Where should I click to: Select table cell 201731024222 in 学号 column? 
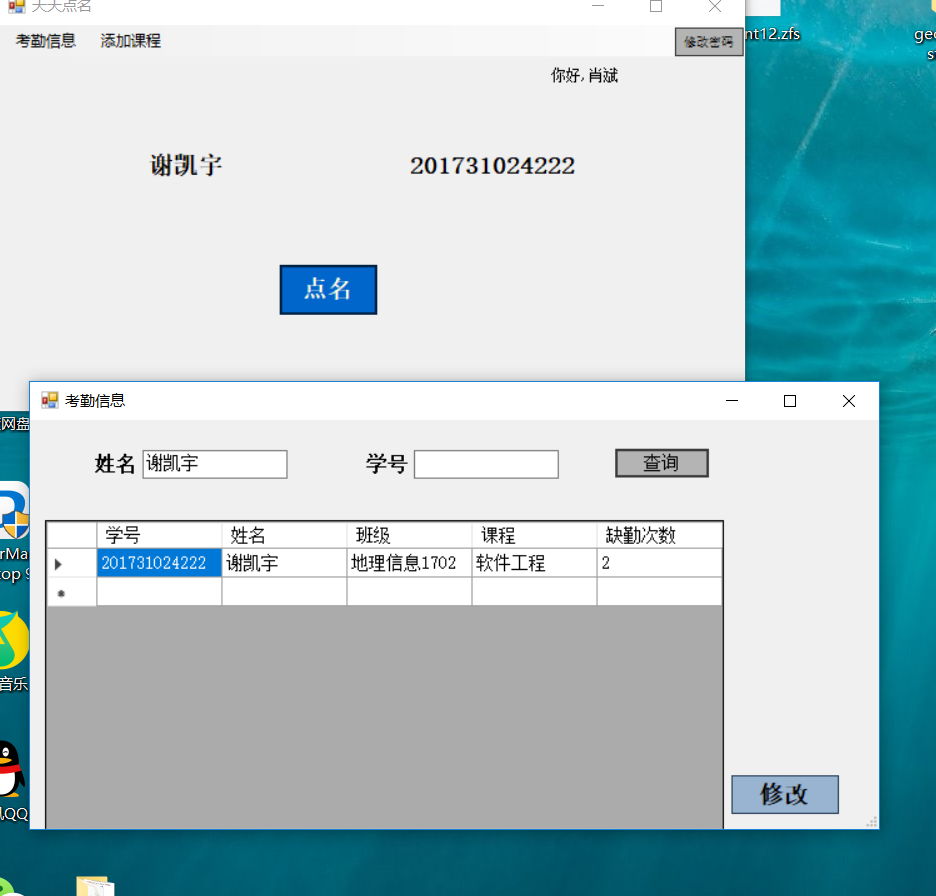coord(159,563)
